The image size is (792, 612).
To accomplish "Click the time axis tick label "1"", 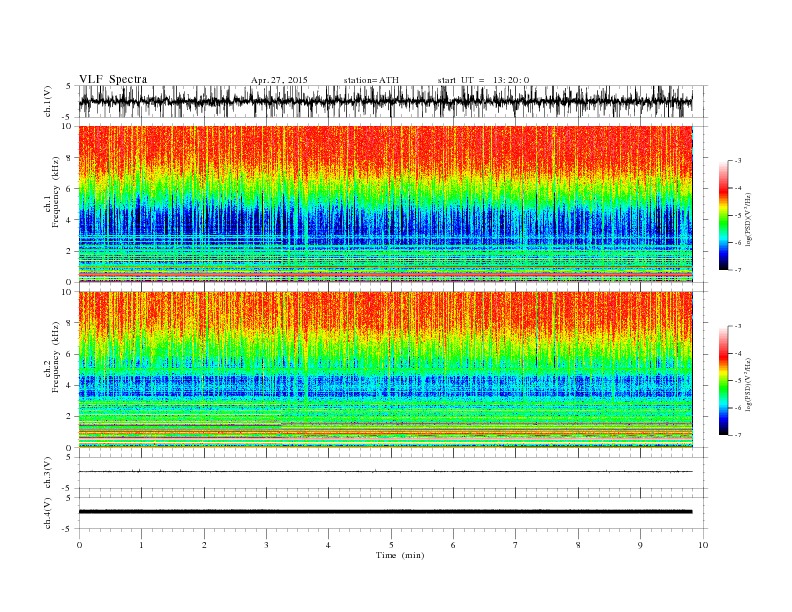I will pos(141,545).
